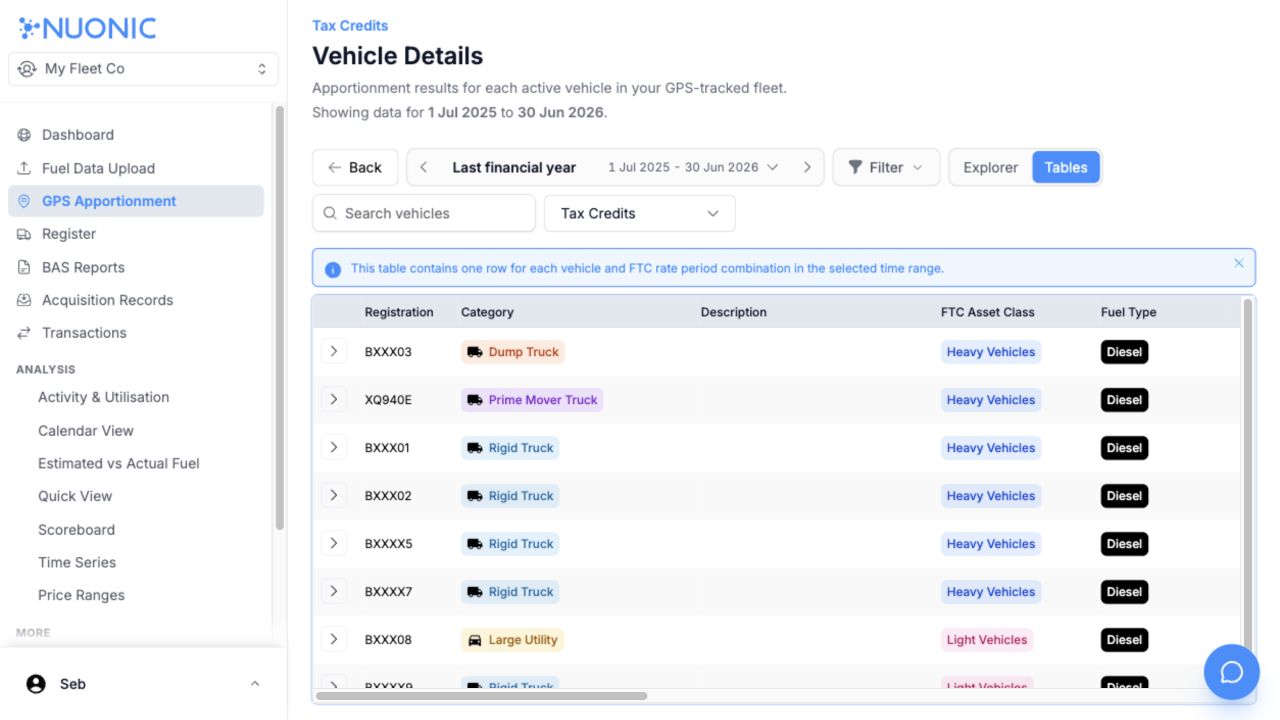
Task: Click the BAS Reports document icon
Action: pos(24,267)
